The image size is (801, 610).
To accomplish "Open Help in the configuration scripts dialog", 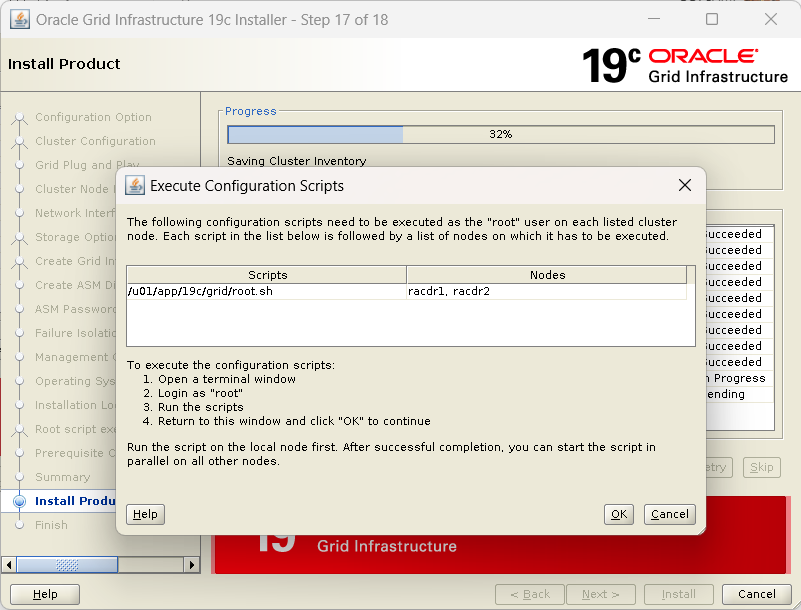I will (x=145, y=514).
